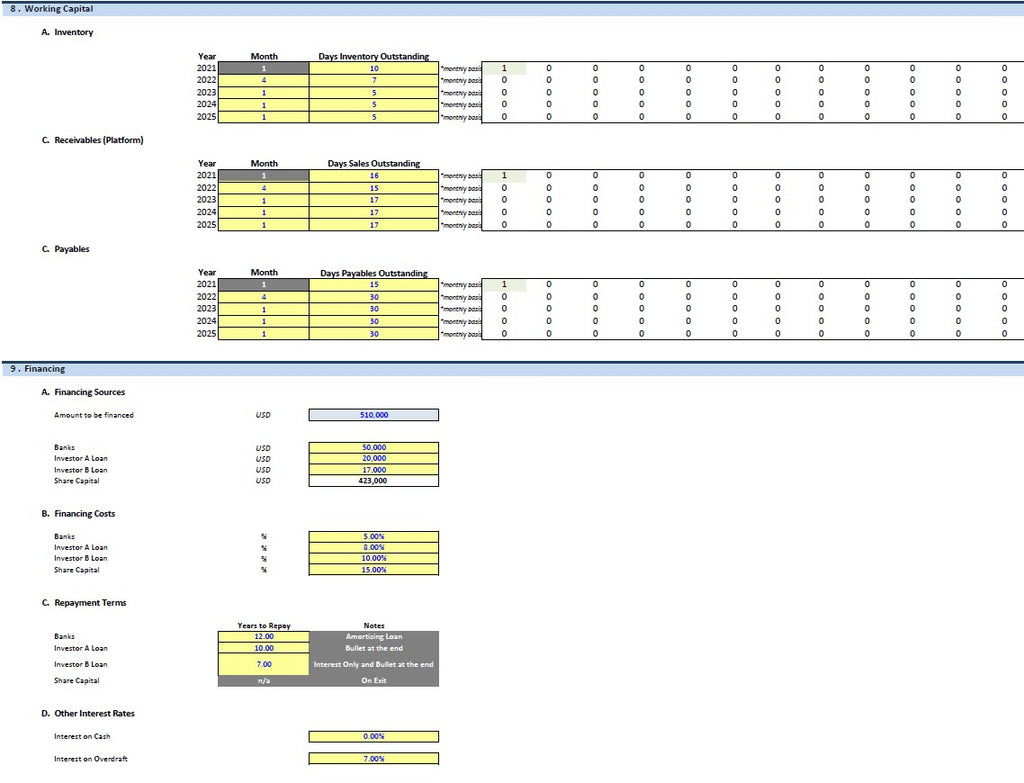Select the Share Capital 15.00% cost cell
The width and height of the screenshot is (1024, 783).
pos(374,570)
